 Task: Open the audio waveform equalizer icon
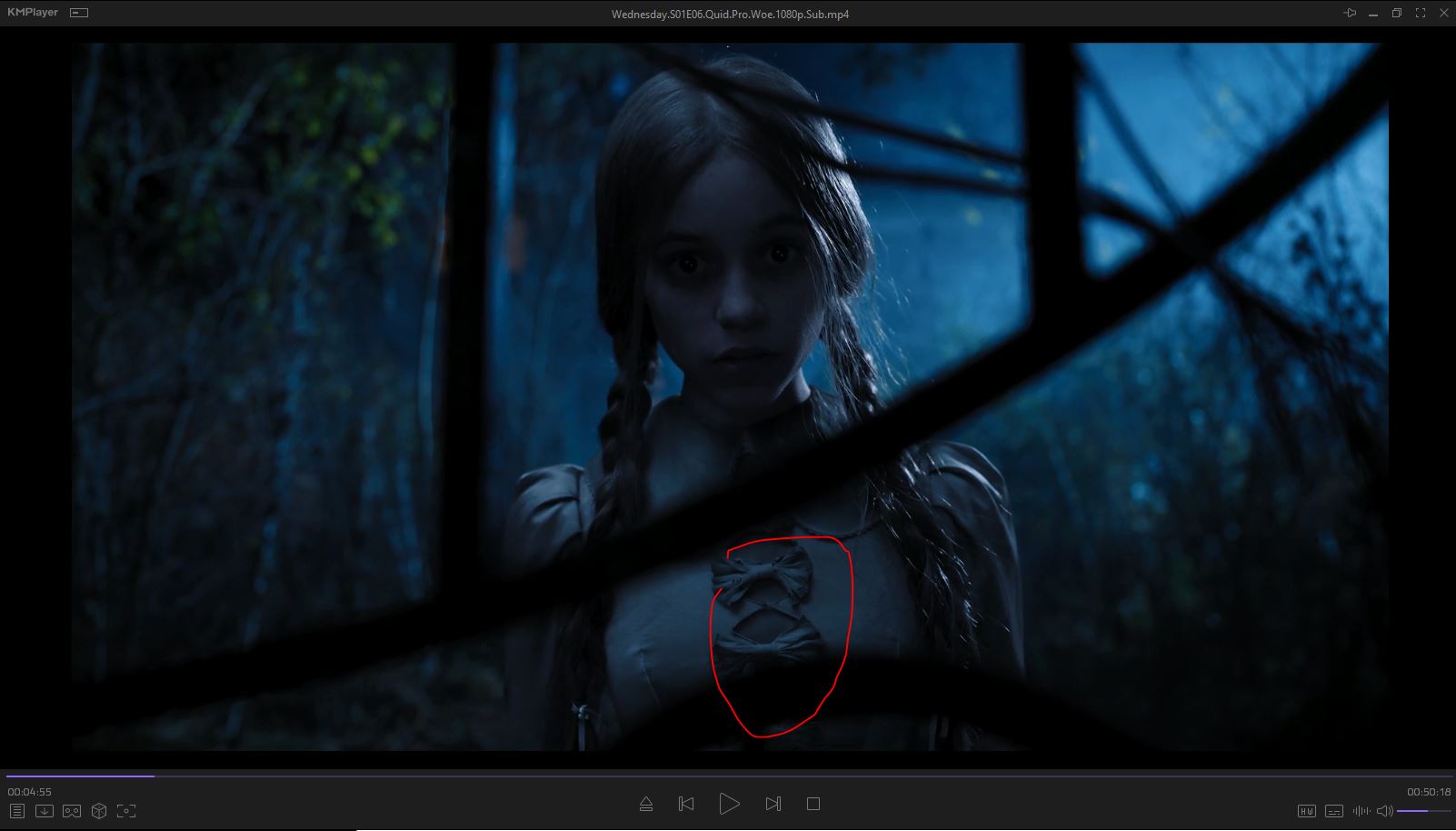click(1361, 811)
